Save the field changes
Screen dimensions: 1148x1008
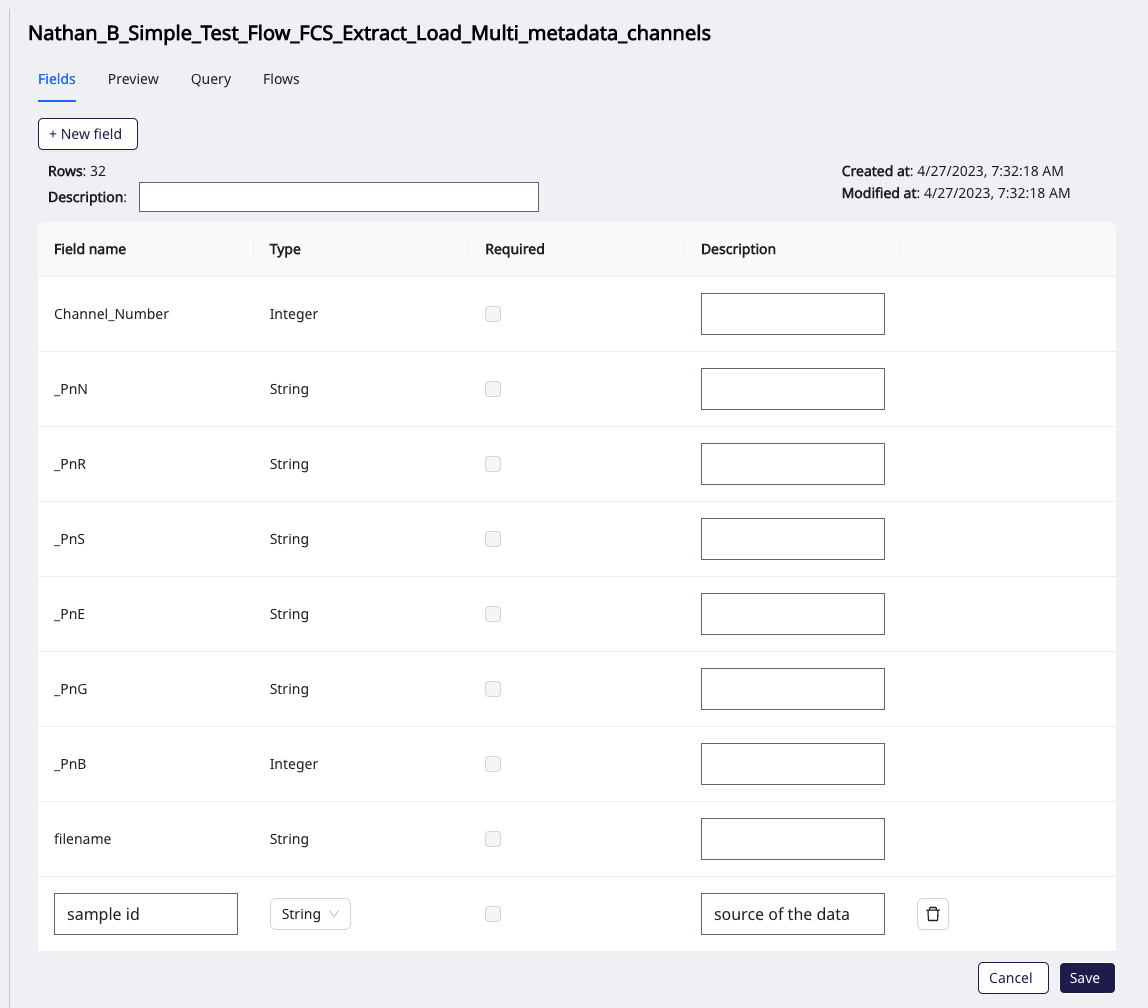(1087, 978)
